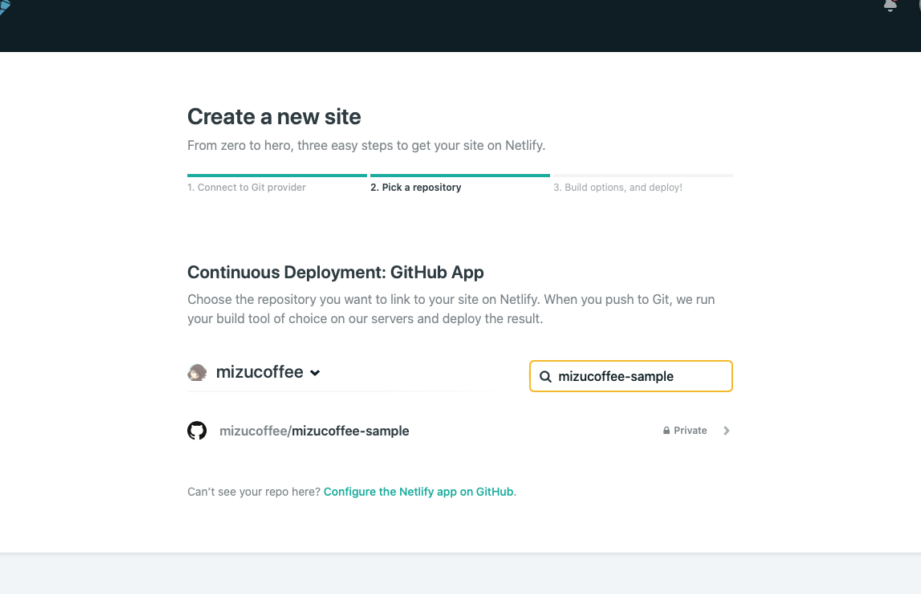Go to step 1 Connect to Git provider
This screenshot has height=594, width=921.
pos(247,187)
